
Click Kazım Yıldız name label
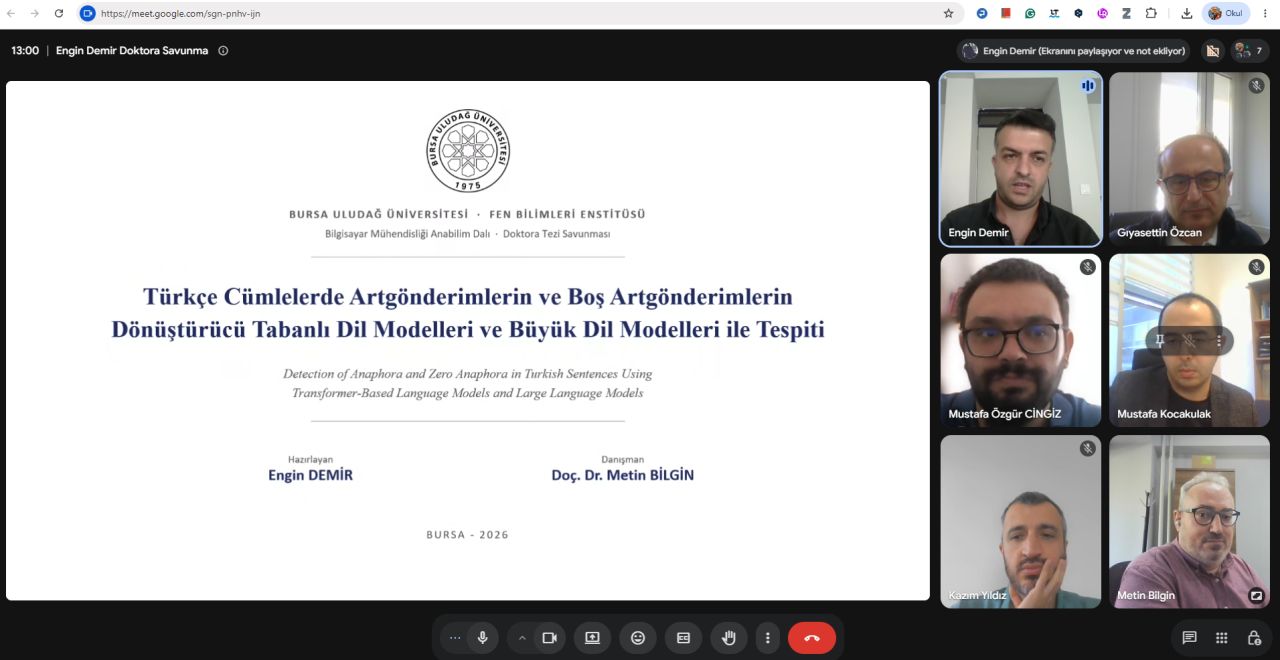pyautogui.click(x=978, y=595)
